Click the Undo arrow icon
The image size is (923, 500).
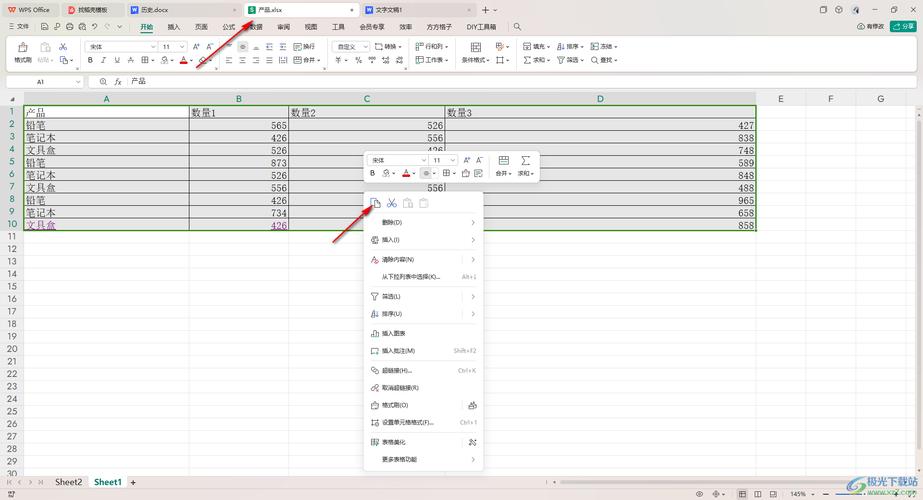tap(95, 27)
